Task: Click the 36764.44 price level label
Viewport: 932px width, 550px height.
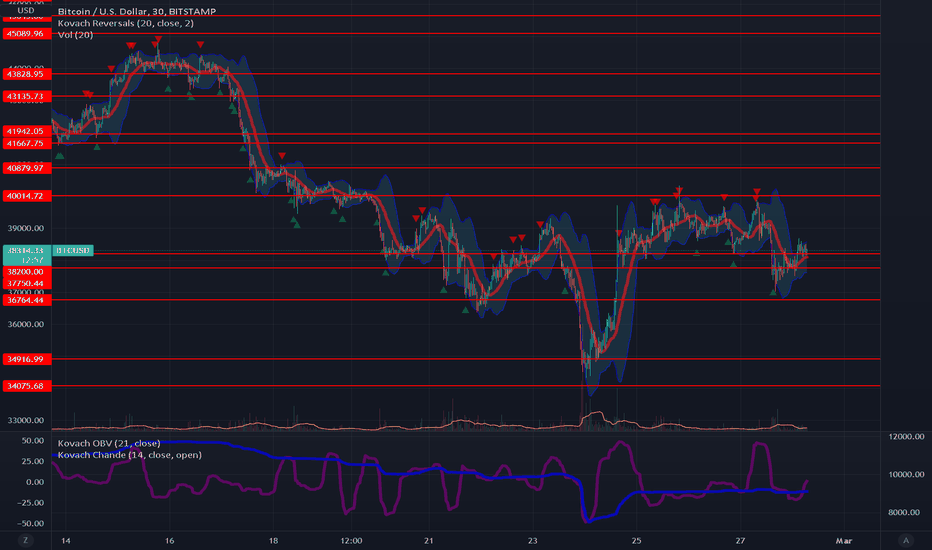Action: pyautogui.click(x=27, y=300)
